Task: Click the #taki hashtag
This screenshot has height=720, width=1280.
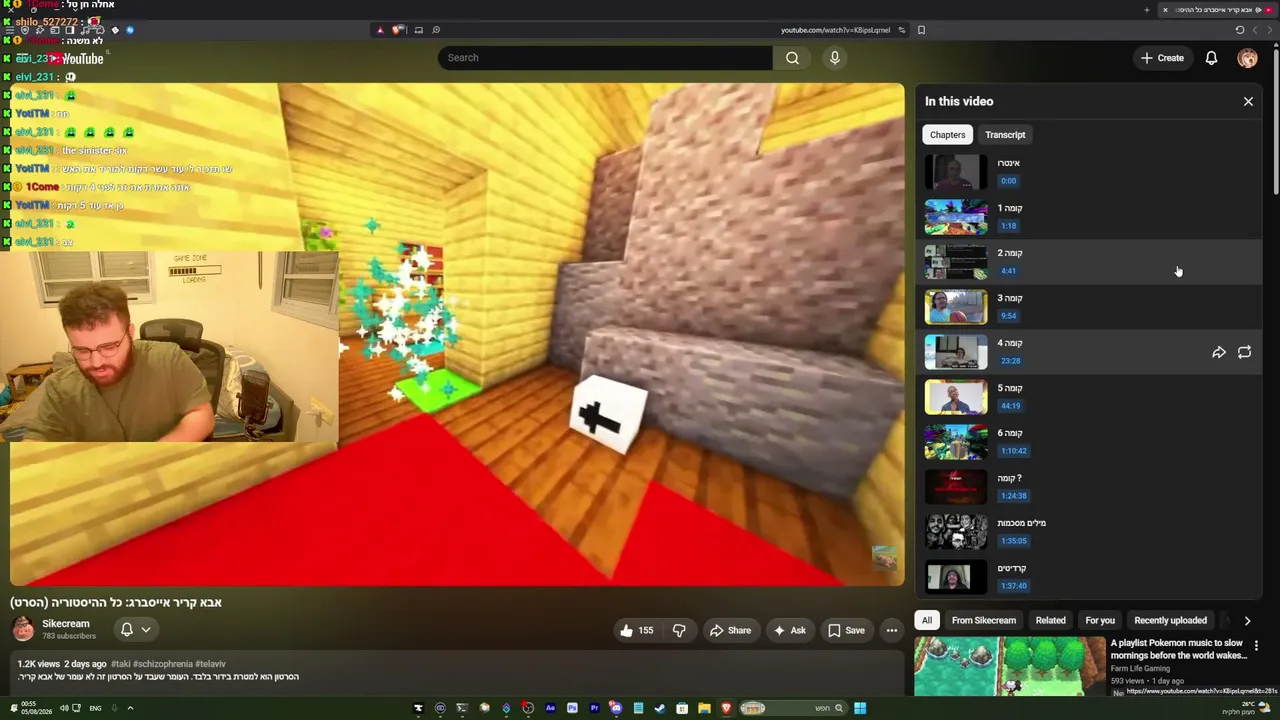Action: click(x=121, y=664)
